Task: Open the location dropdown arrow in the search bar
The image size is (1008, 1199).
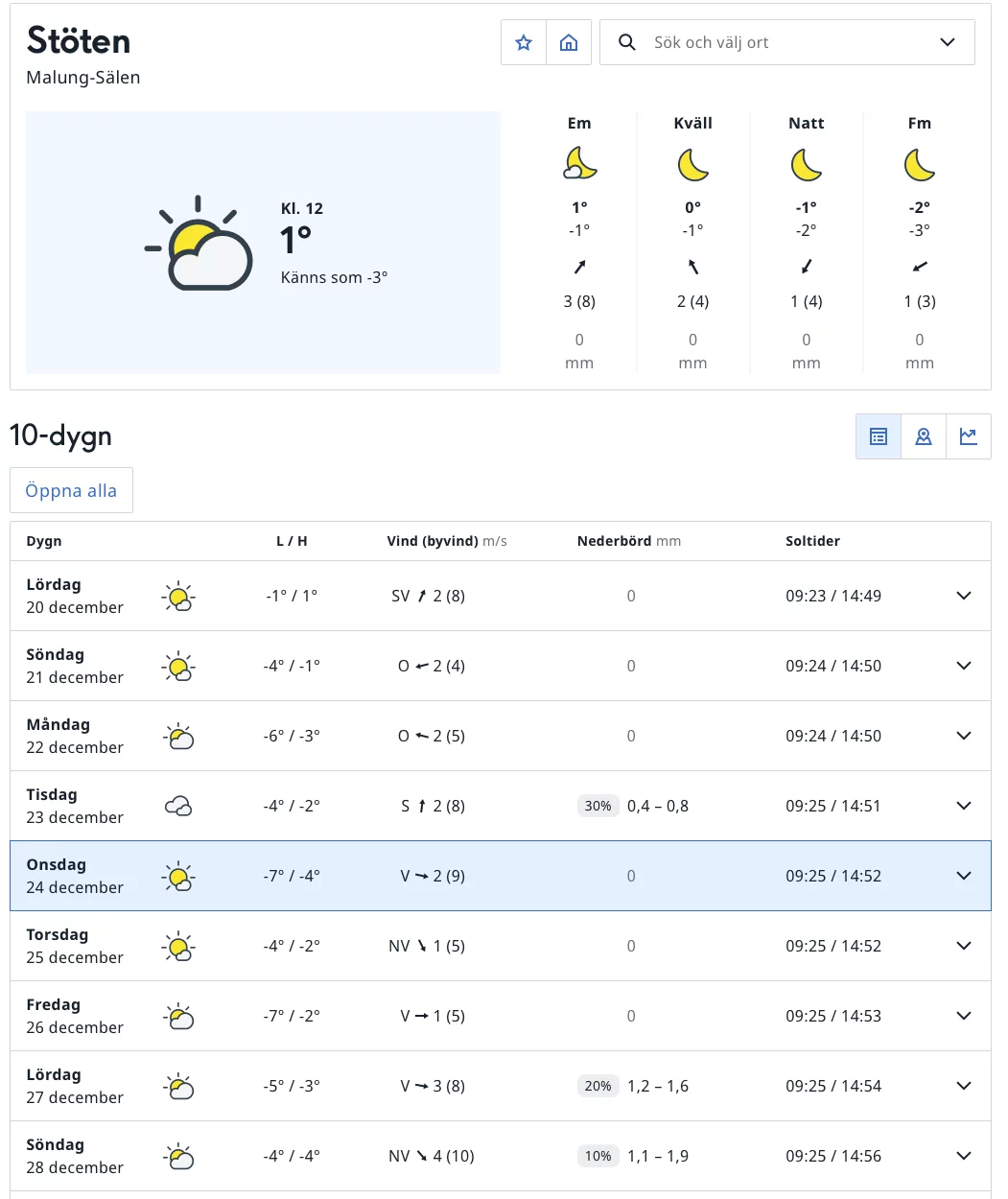Action: pos(948,41)
